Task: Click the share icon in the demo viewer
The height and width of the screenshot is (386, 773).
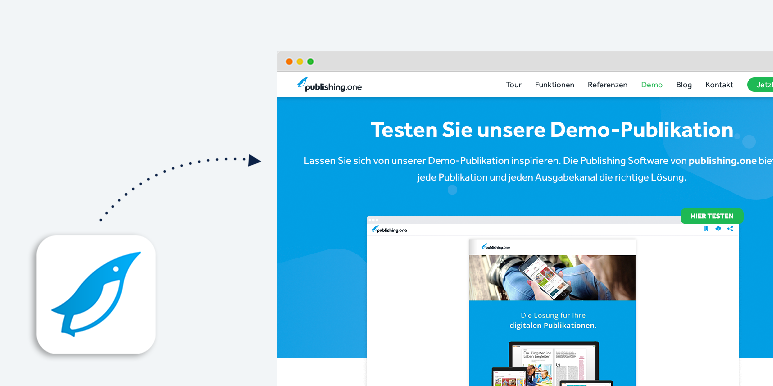Action: (x=730, y=228)
